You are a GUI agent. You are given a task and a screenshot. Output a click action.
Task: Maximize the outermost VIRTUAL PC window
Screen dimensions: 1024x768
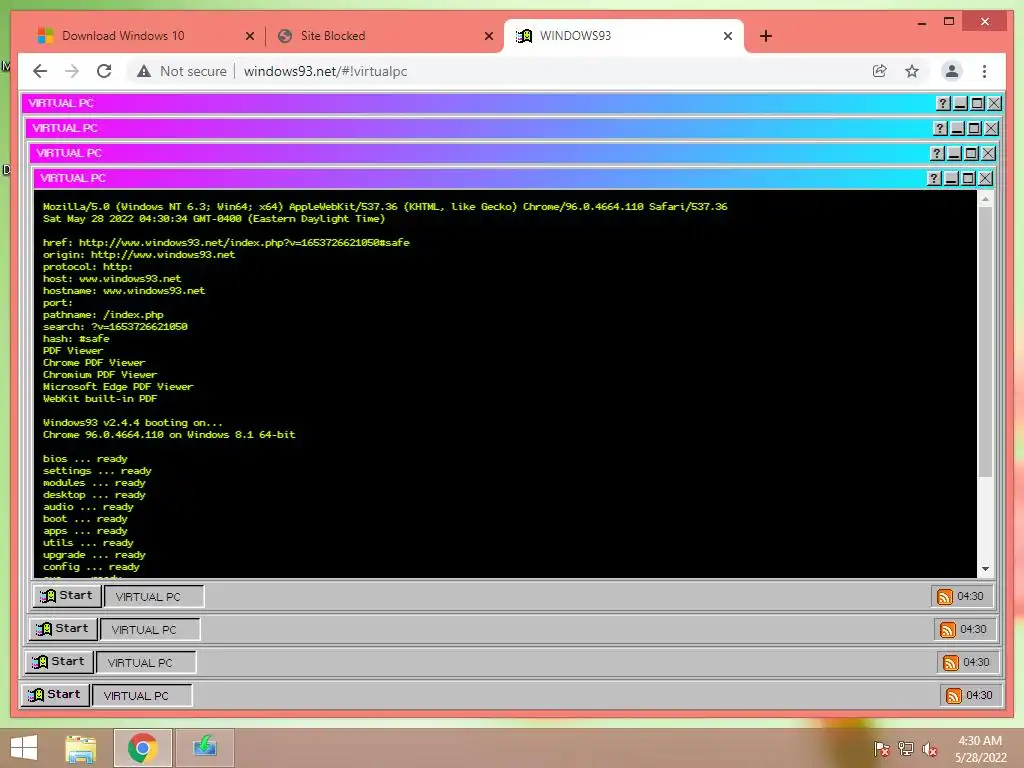click(x=978, y=103)
